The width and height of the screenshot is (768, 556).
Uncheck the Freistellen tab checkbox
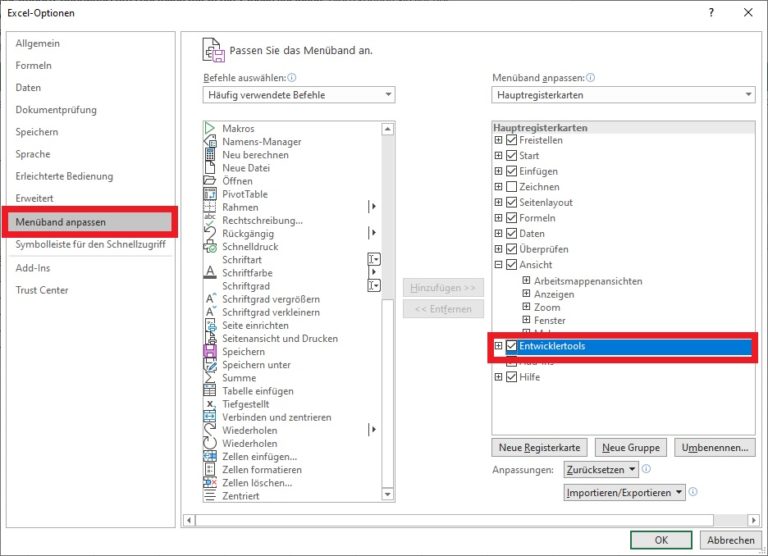[511, 140]
